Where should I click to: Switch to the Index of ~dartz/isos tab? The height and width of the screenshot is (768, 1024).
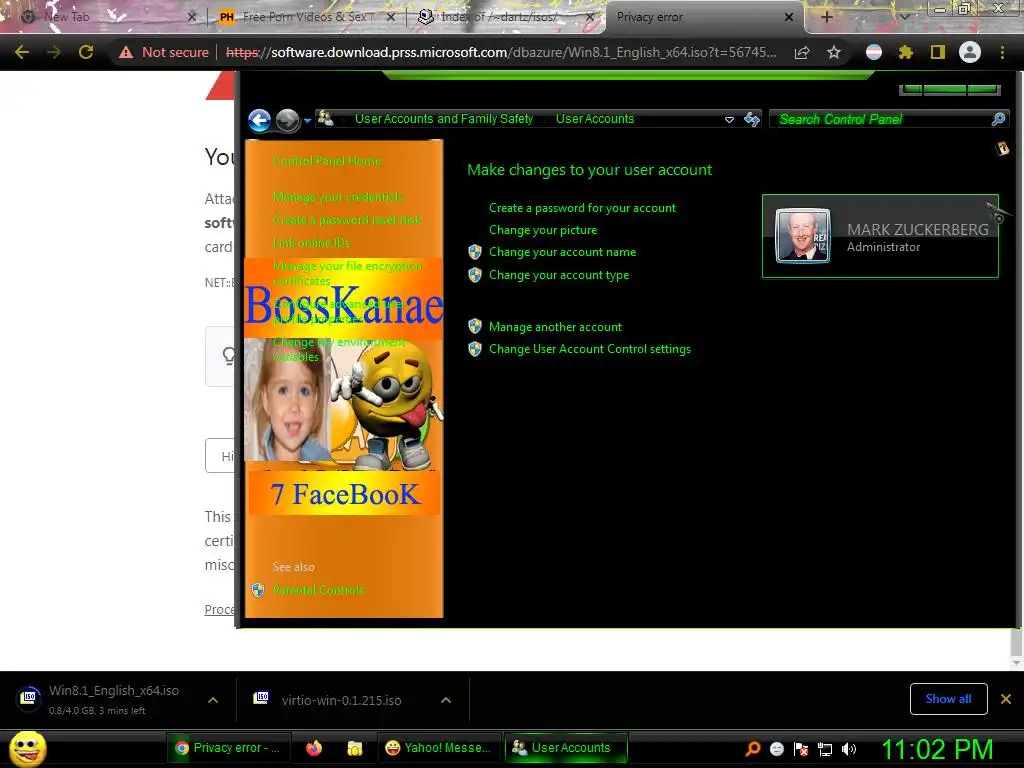tap(506, 17)
